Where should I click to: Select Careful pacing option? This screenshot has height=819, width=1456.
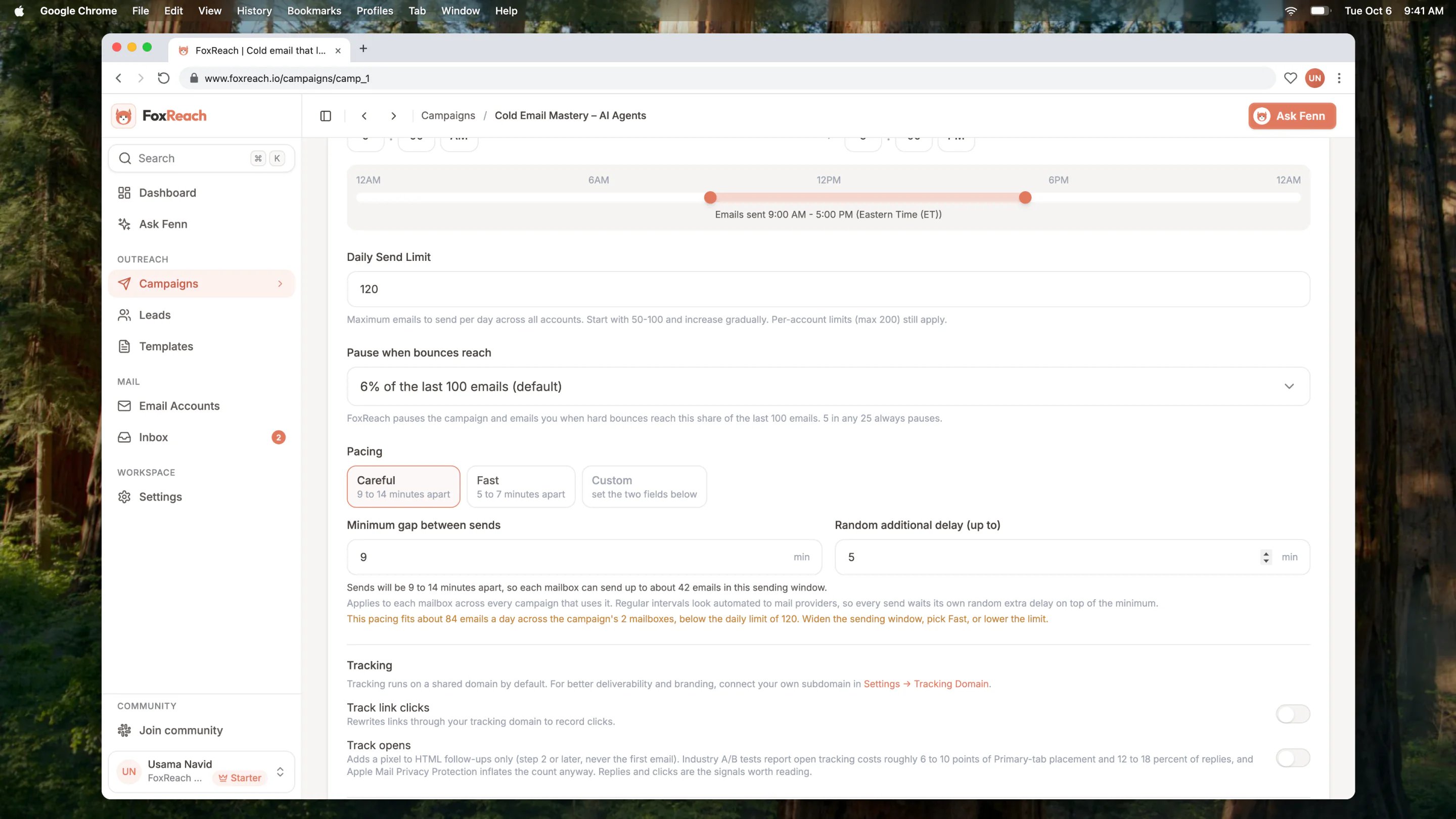pyautogui.click(x=403, y=487)
